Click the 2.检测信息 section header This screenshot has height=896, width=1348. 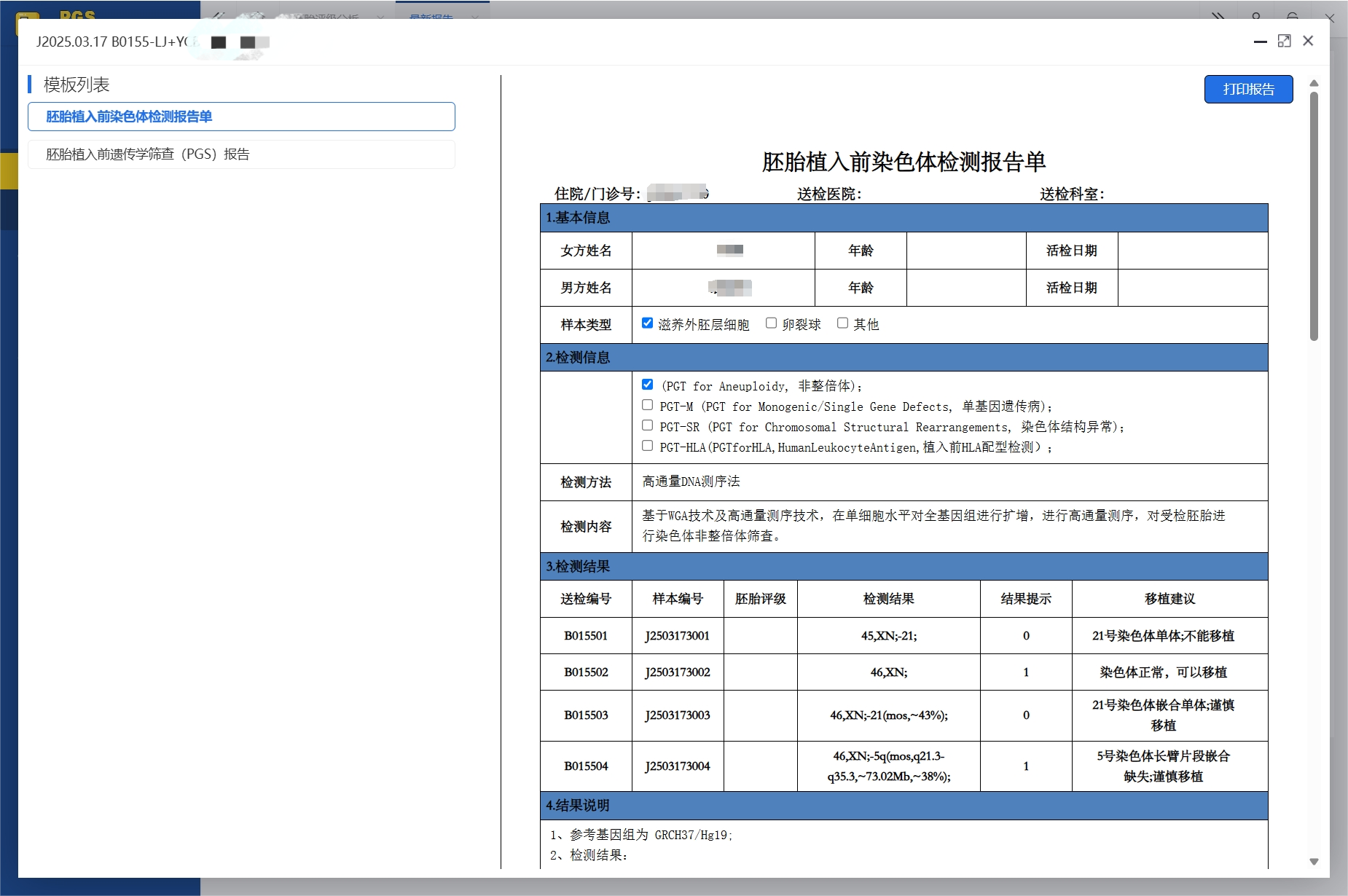coord(904,358)
